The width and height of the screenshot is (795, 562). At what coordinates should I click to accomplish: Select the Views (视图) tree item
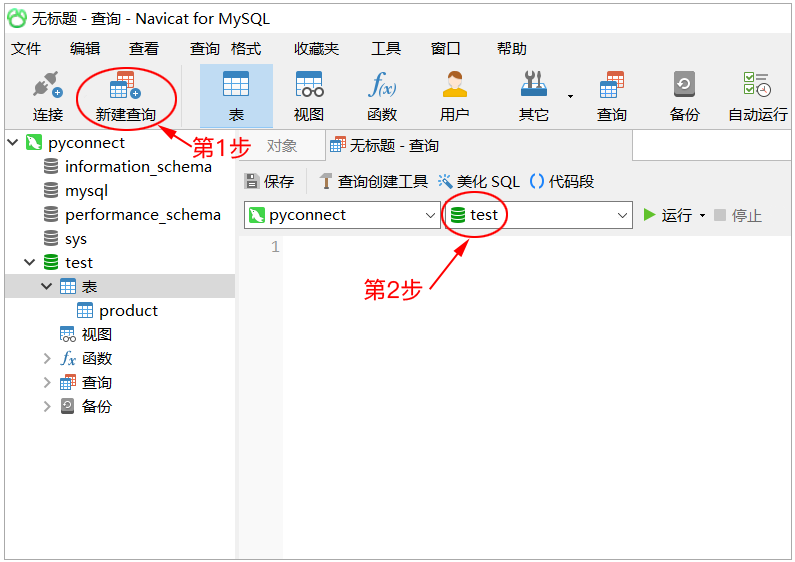[96, 334]
